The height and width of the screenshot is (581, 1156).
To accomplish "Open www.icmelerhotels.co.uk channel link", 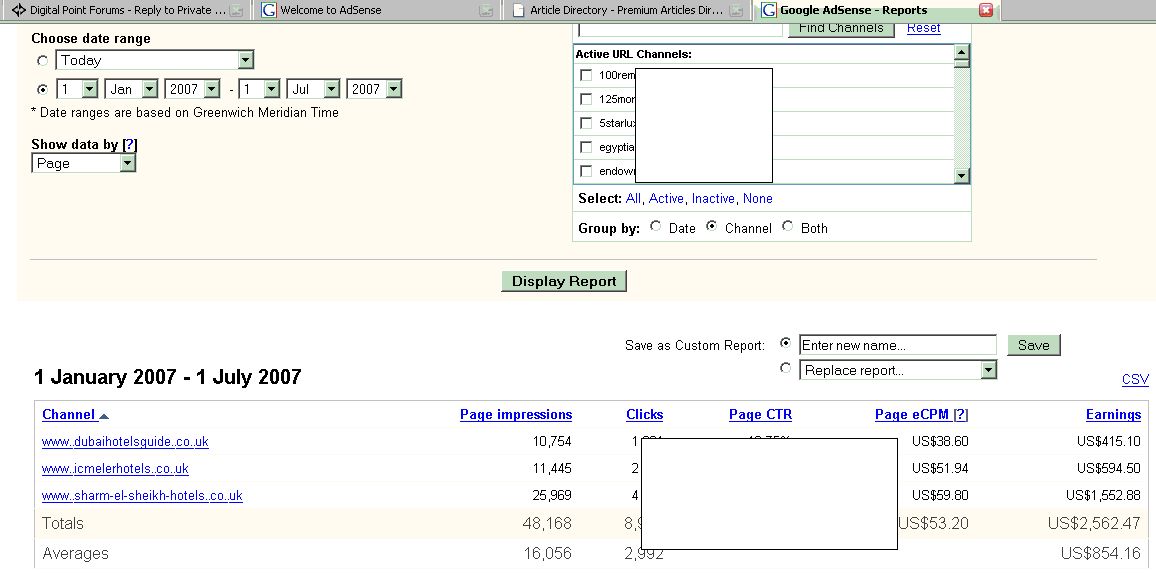I will tap(115, 469).
